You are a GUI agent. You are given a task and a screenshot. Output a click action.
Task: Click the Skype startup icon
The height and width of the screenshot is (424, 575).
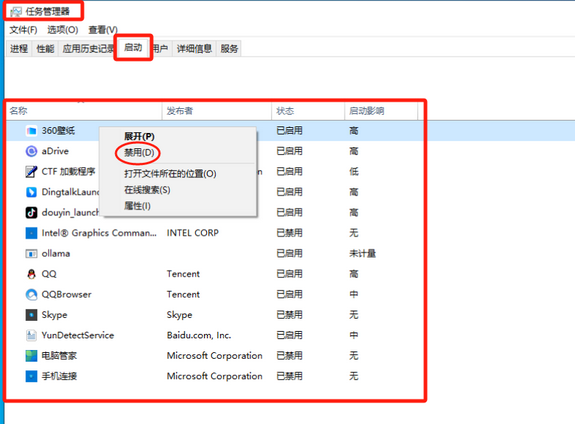pos(31,315)
